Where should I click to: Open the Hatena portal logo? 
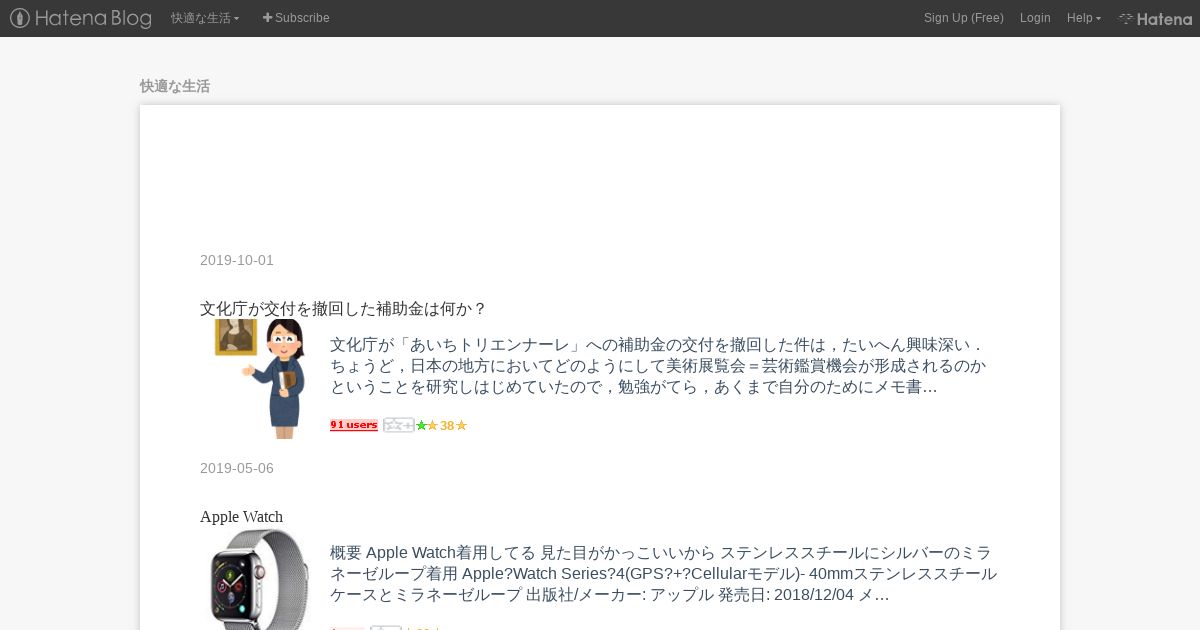point(1155,18)
